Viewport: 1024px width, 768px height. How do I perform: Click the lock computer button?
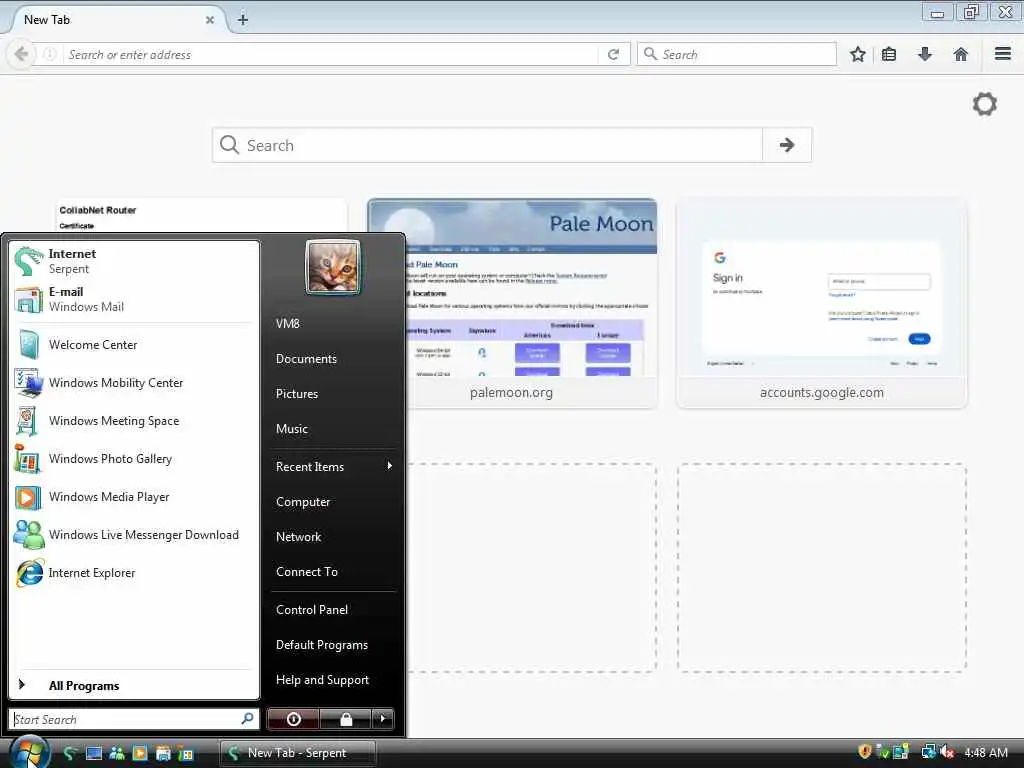coord(346,719)
